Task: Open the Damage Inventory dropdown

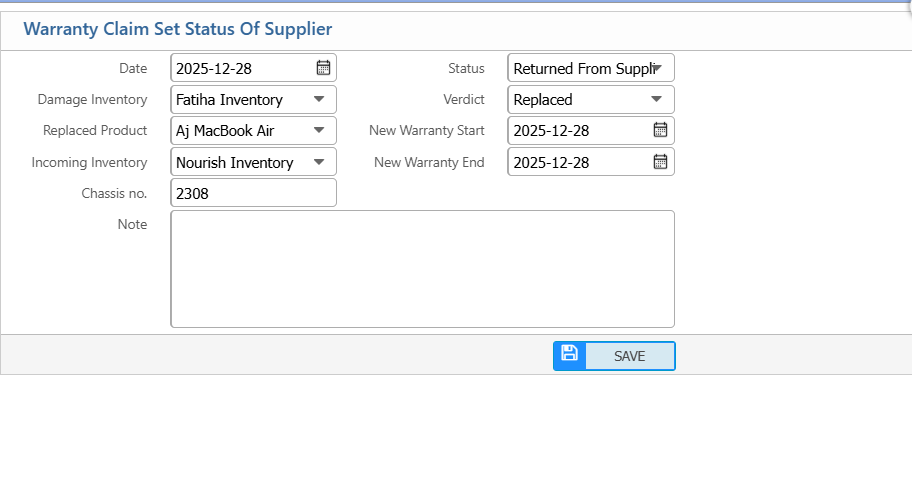Action: (319, 99)
